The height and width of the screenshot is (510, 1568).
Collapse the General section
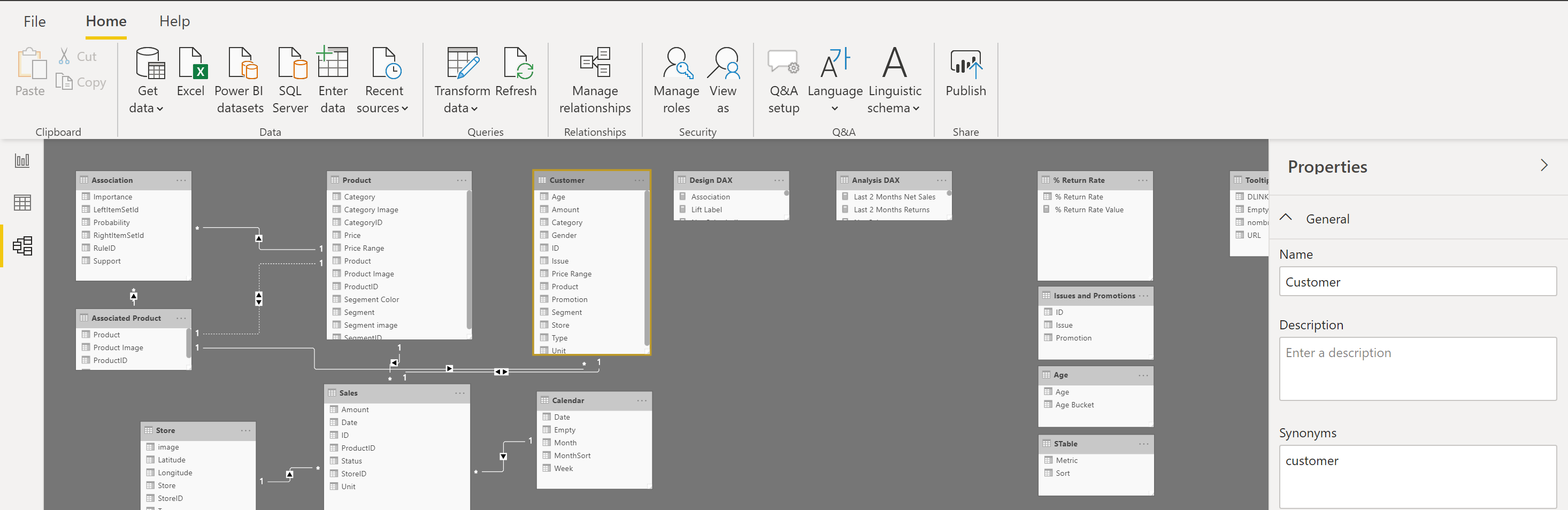(x=1286, y=217)
